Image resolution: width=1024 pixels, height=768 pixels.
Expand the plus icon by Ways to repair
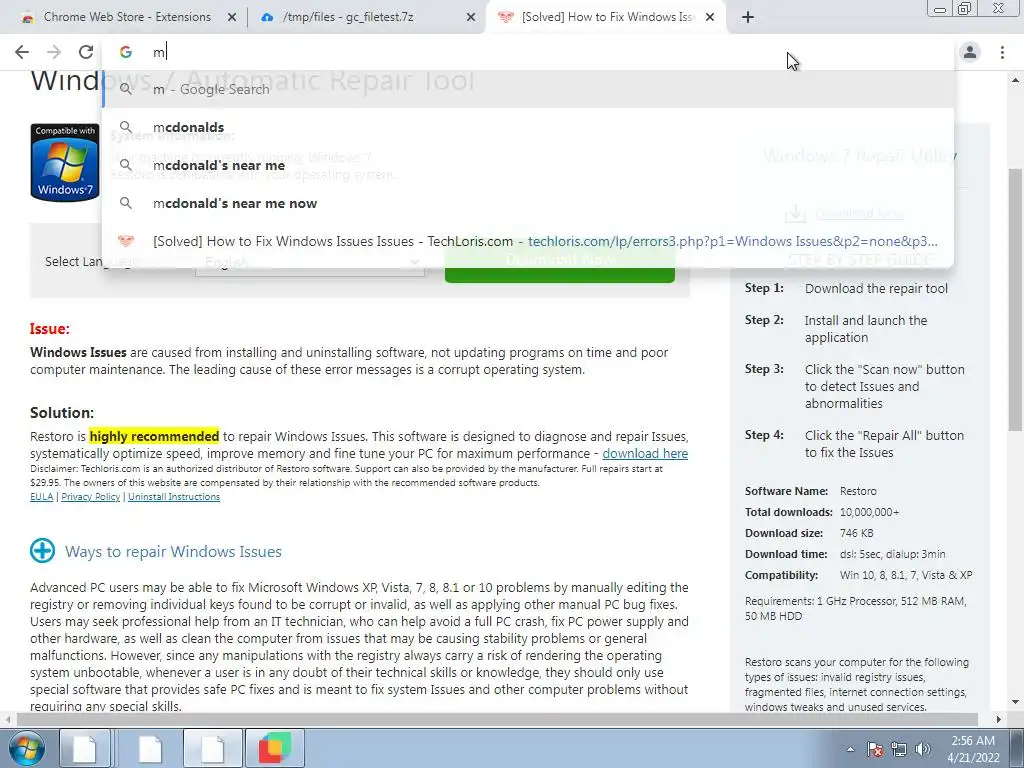(x=42, y=551)
